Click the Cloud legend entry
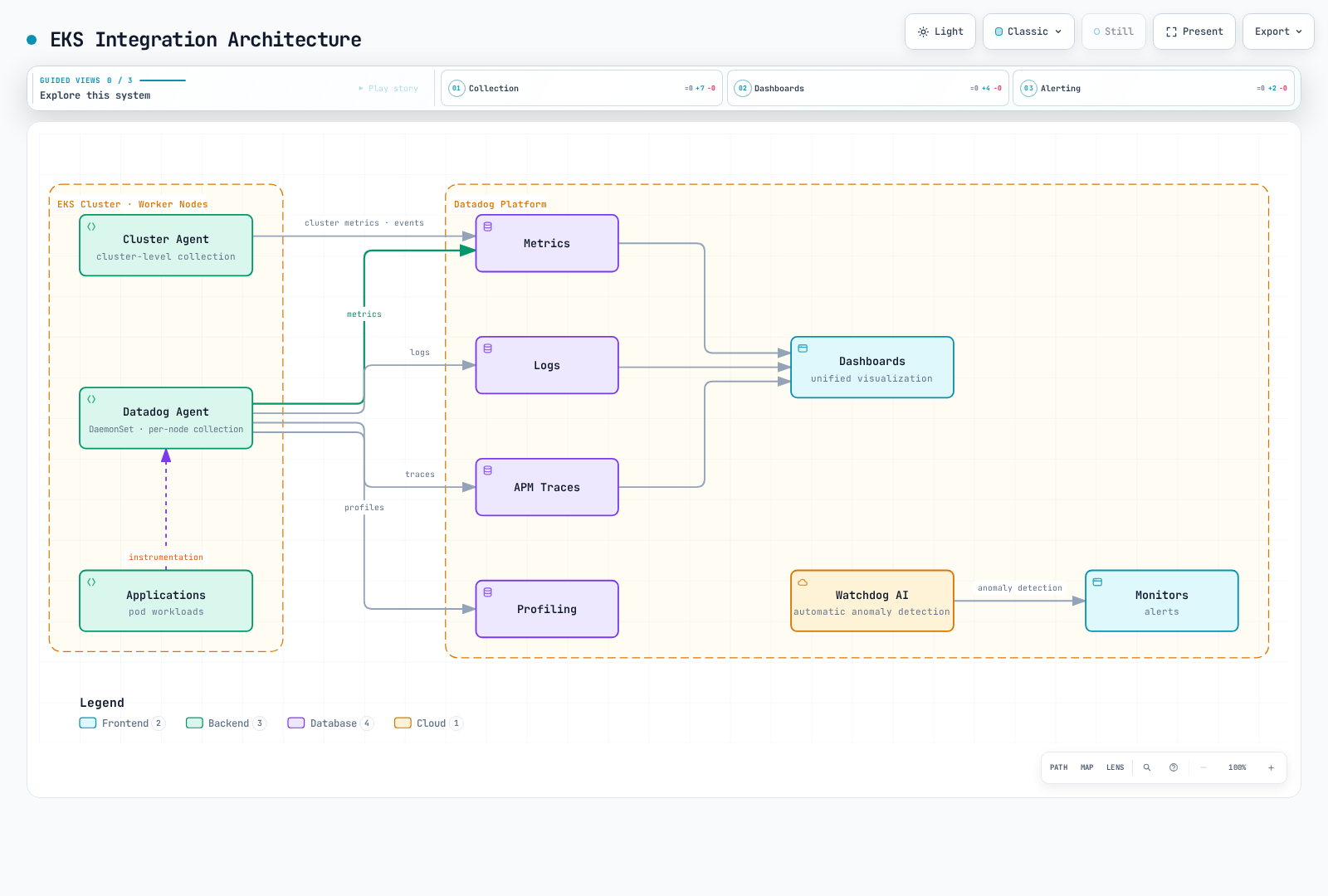 (428, 723)
